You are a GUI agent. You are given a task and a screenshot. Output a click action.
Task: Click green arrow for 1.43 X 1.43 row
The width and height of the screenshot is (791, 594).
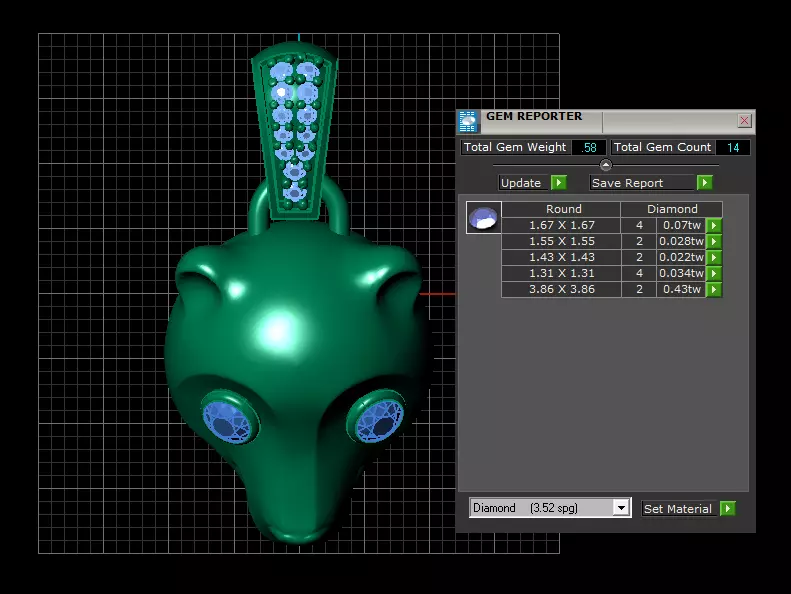click(714, 257)
